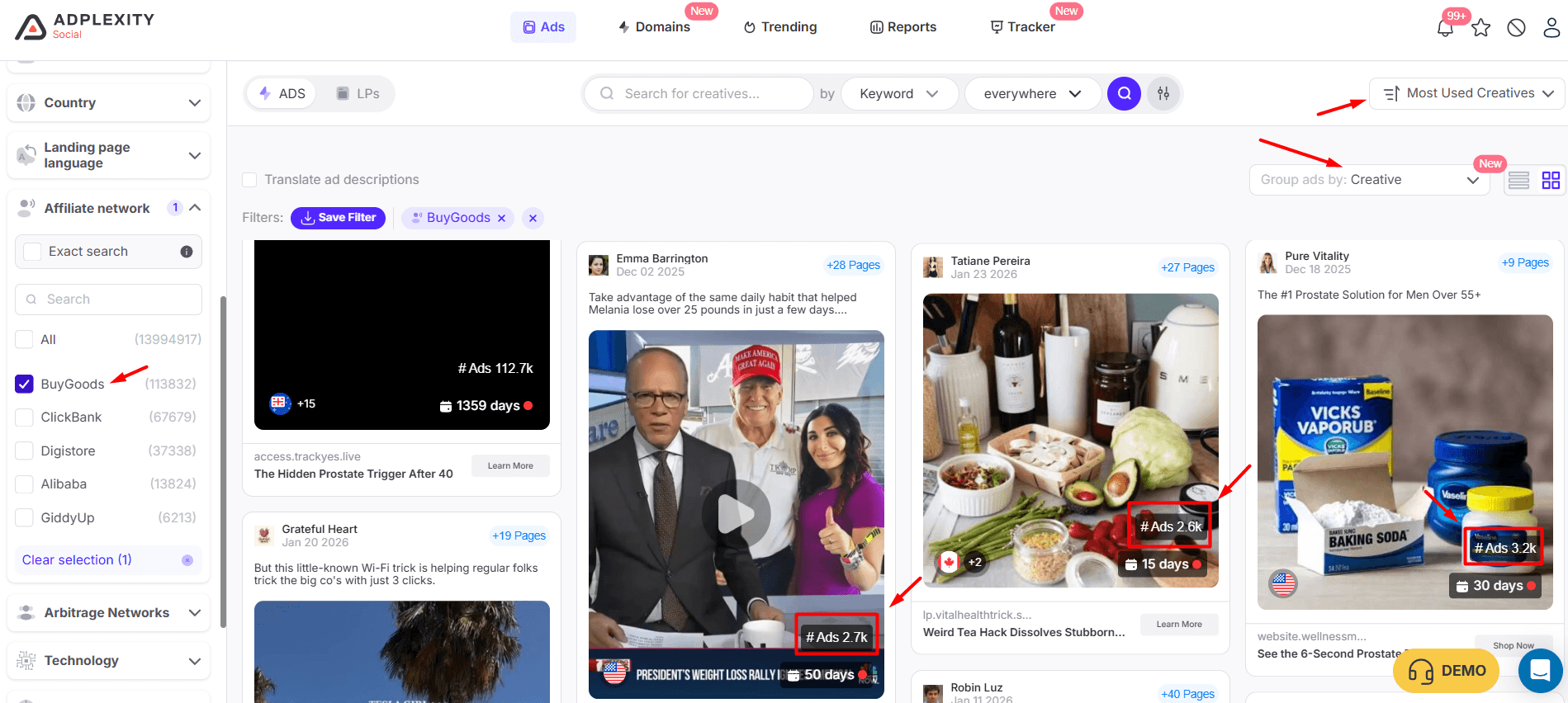
Task: Click Tatiane Pereira profile avatar
Action: (x=933, y=267)
